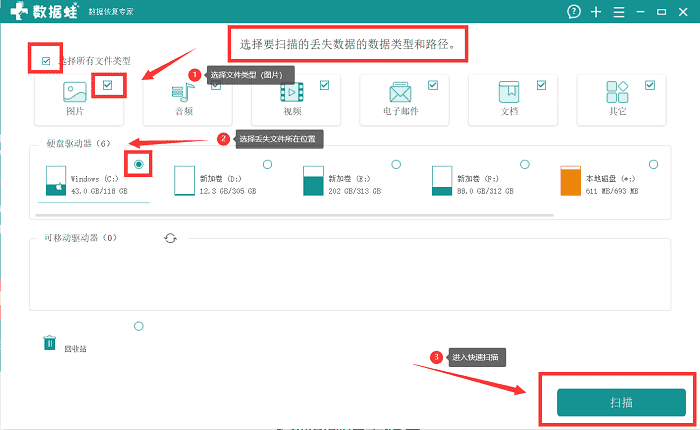The height and width of the screenshot is (430, 700).
Task: Choose the 视频 video file type icon
Action: tap(292, 92)
